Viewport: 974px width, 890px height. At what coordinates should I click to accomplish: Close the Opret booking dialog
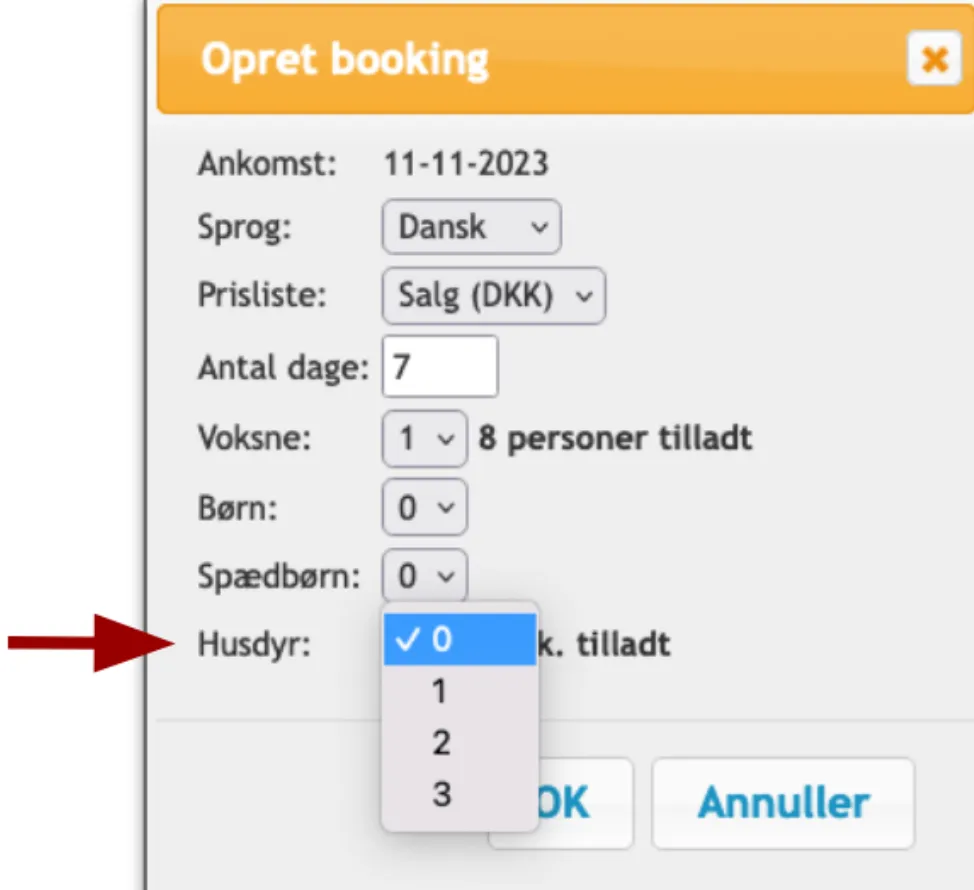pyautogui.click(x=933, y=60)
